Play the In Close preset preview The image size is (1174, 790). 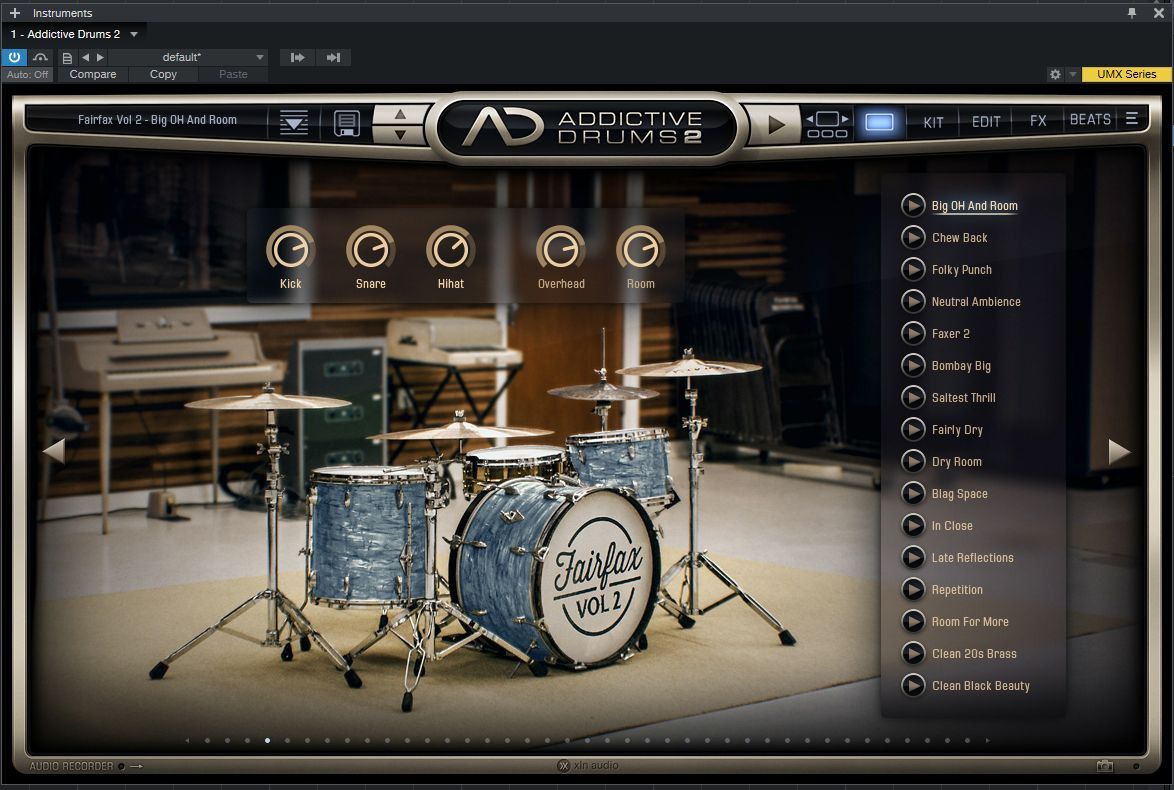[x=913, y=526]
